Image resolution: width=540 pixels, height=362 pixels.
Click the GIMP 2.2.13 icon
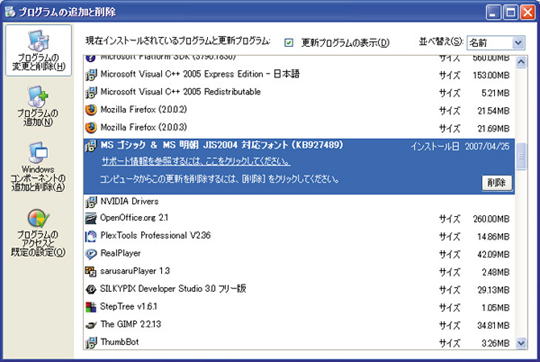(x=91, y=325)
